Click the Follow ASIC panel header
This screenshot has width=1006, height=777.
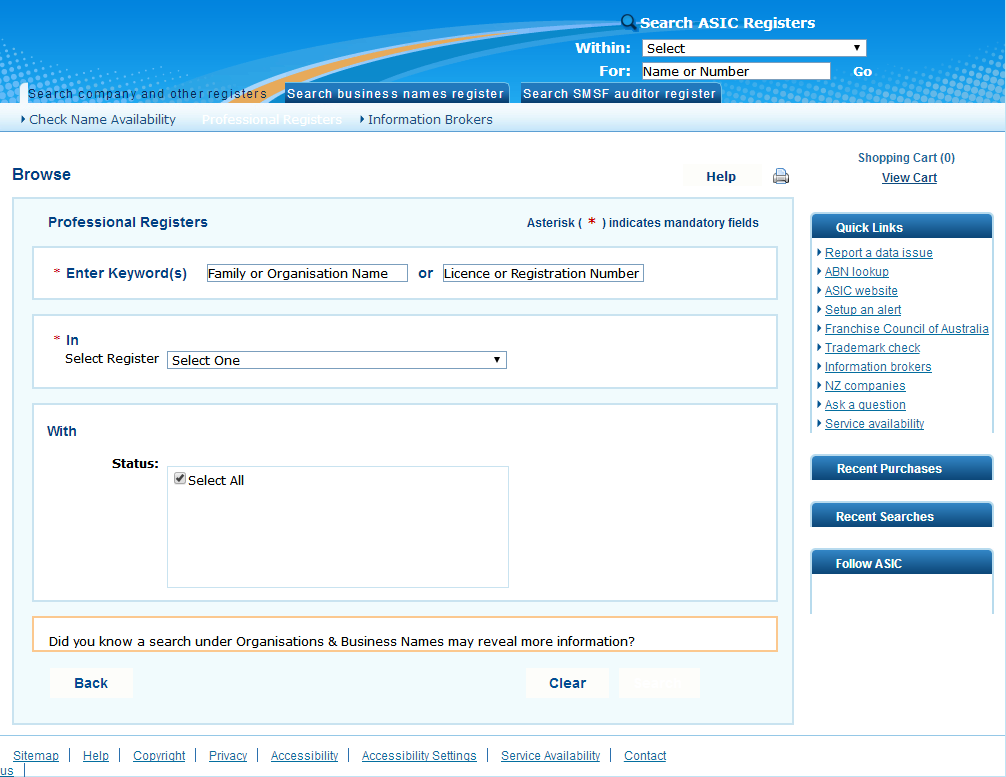(902, 563)
